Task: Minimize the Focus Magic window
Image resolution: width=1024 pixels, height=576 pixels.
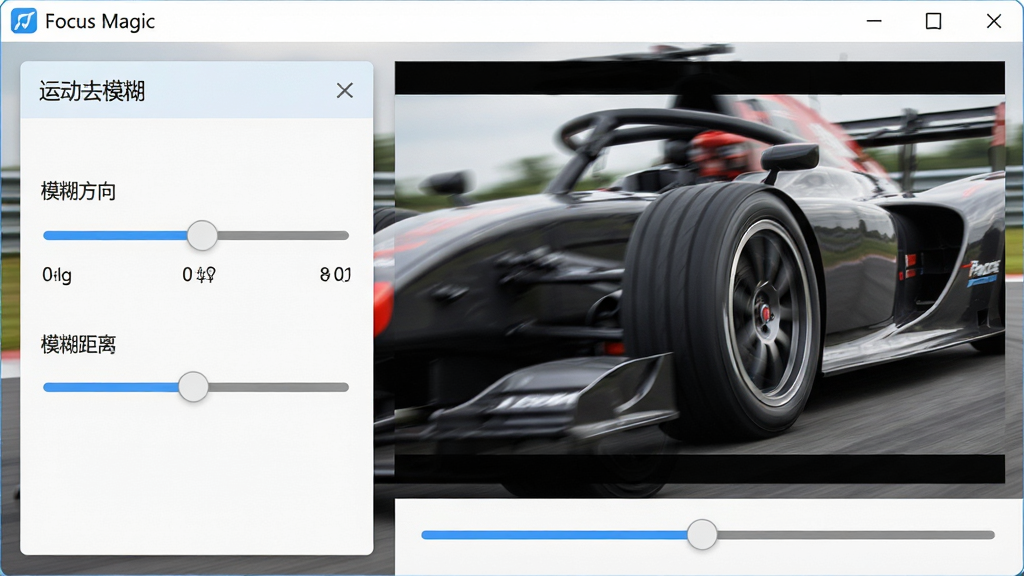Action: point(874,21)
